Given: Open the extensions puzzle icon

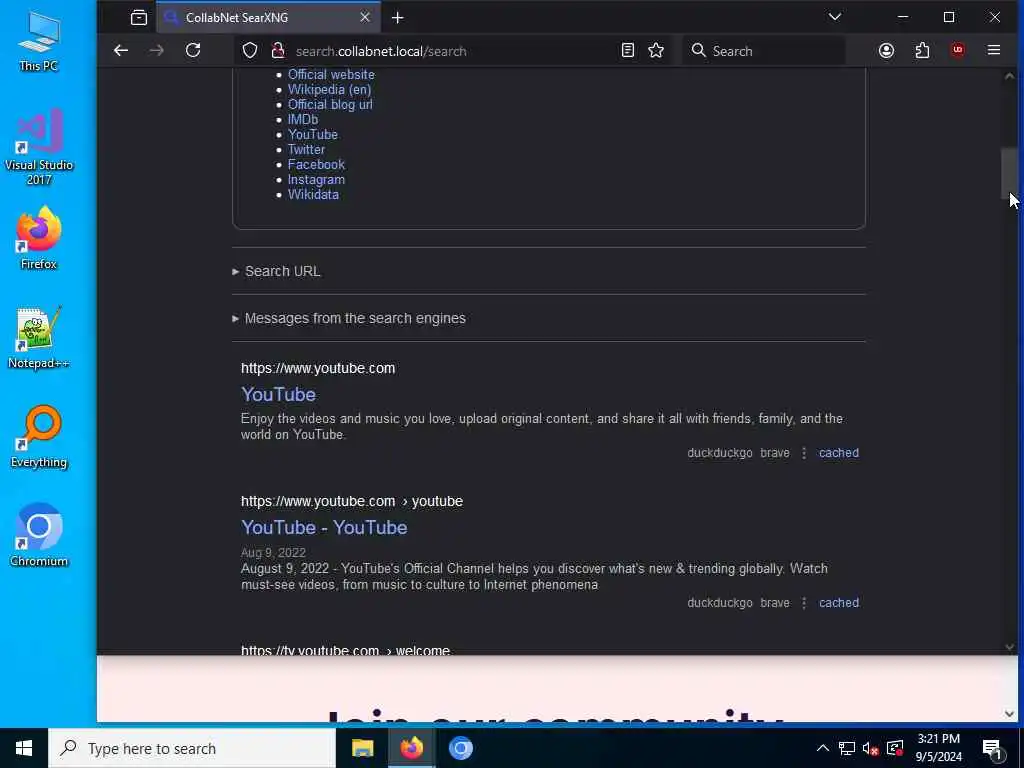Looking at the screenshot, I should pyautogui.click(x=922, y=50).
